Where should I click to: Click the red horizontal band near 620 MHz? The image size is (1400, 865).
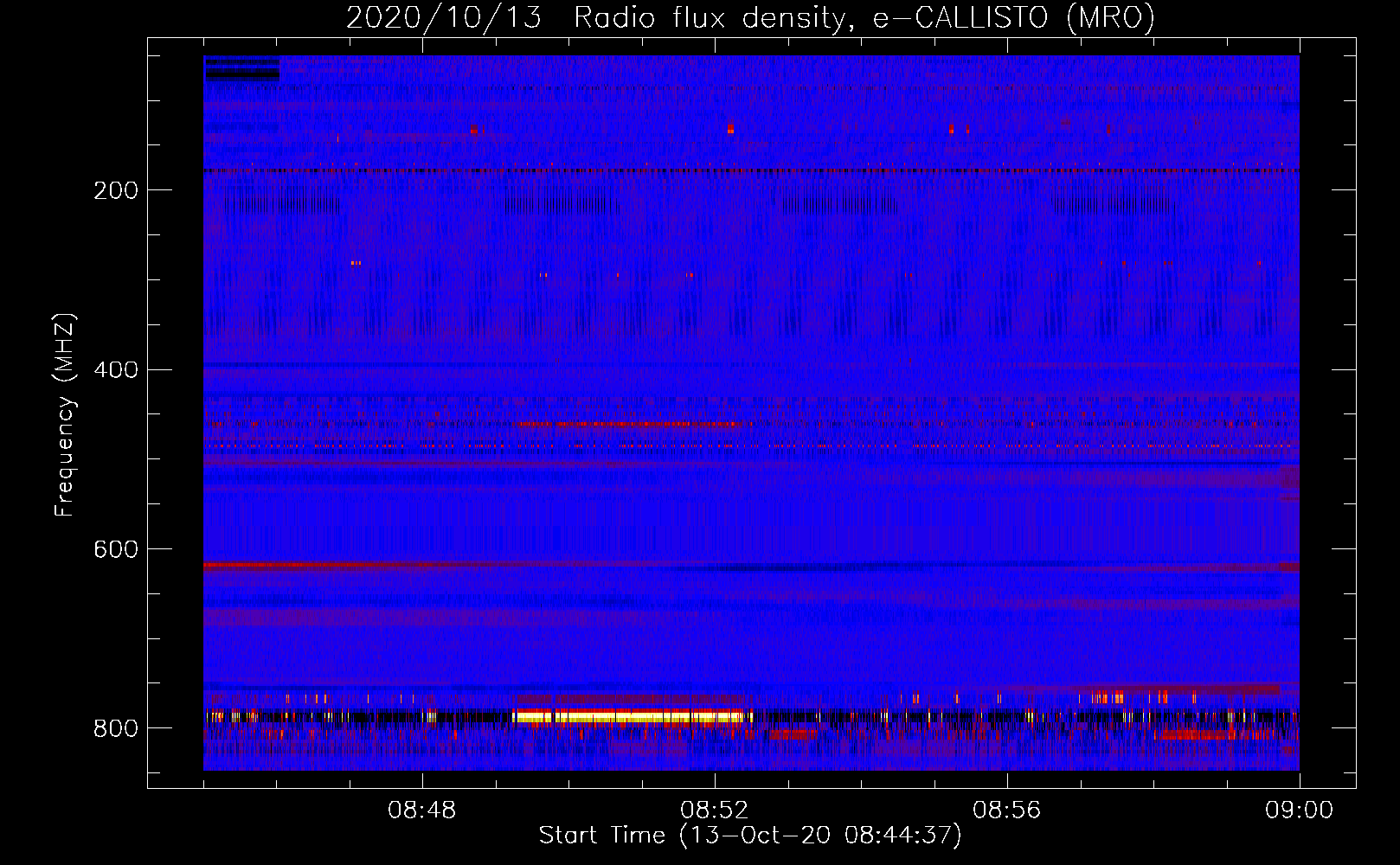click(x=346, y=565)
